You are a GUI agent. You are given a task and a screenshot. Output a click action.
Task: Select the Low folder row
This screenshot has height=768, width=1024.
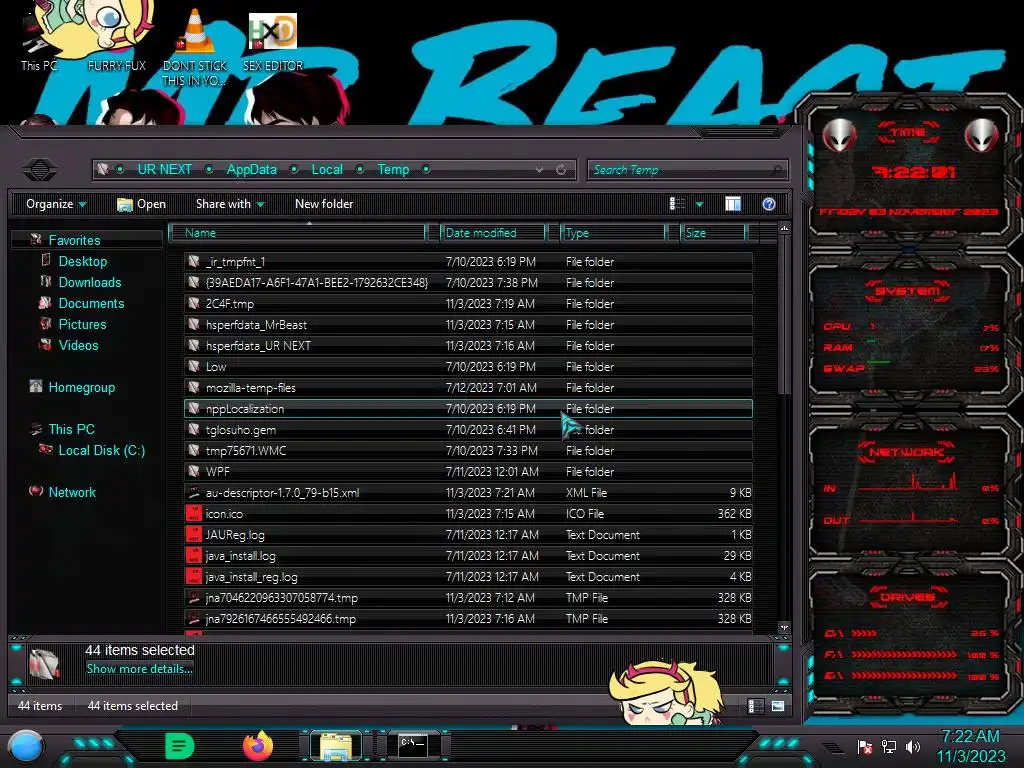click(x=468, y=366)
